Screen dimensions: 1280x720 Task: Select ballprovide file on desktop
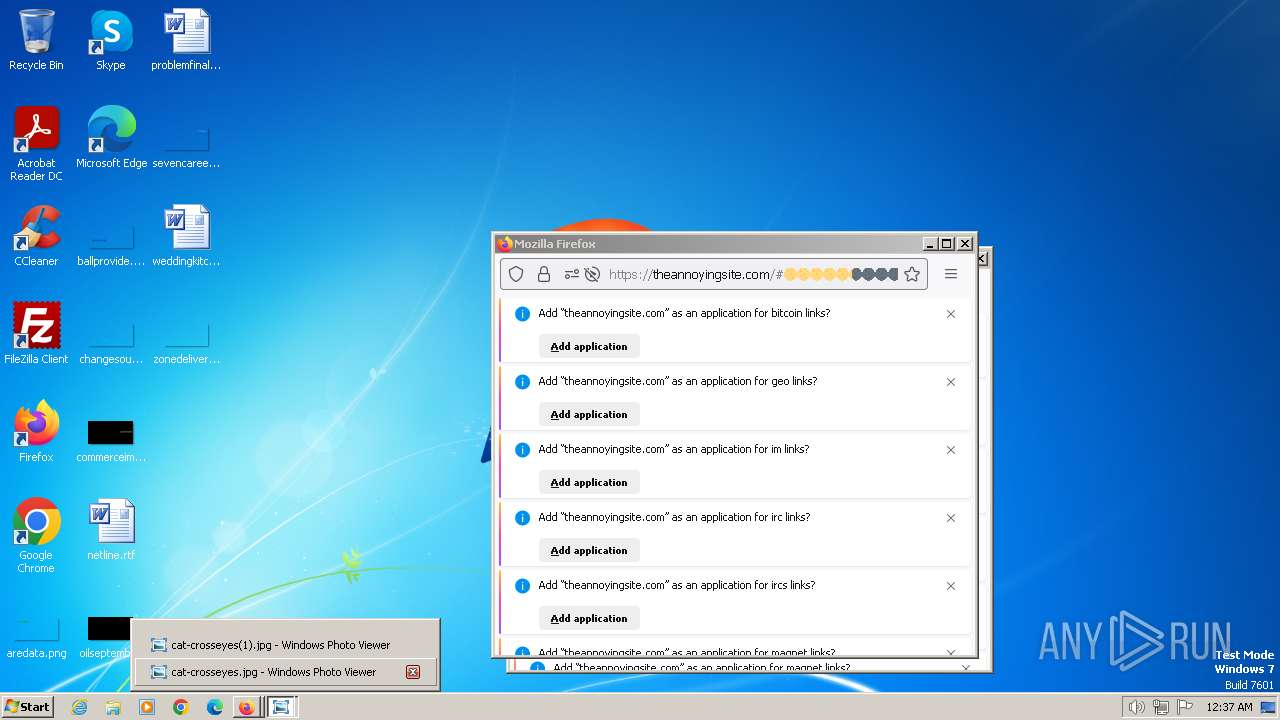(111, 244)
